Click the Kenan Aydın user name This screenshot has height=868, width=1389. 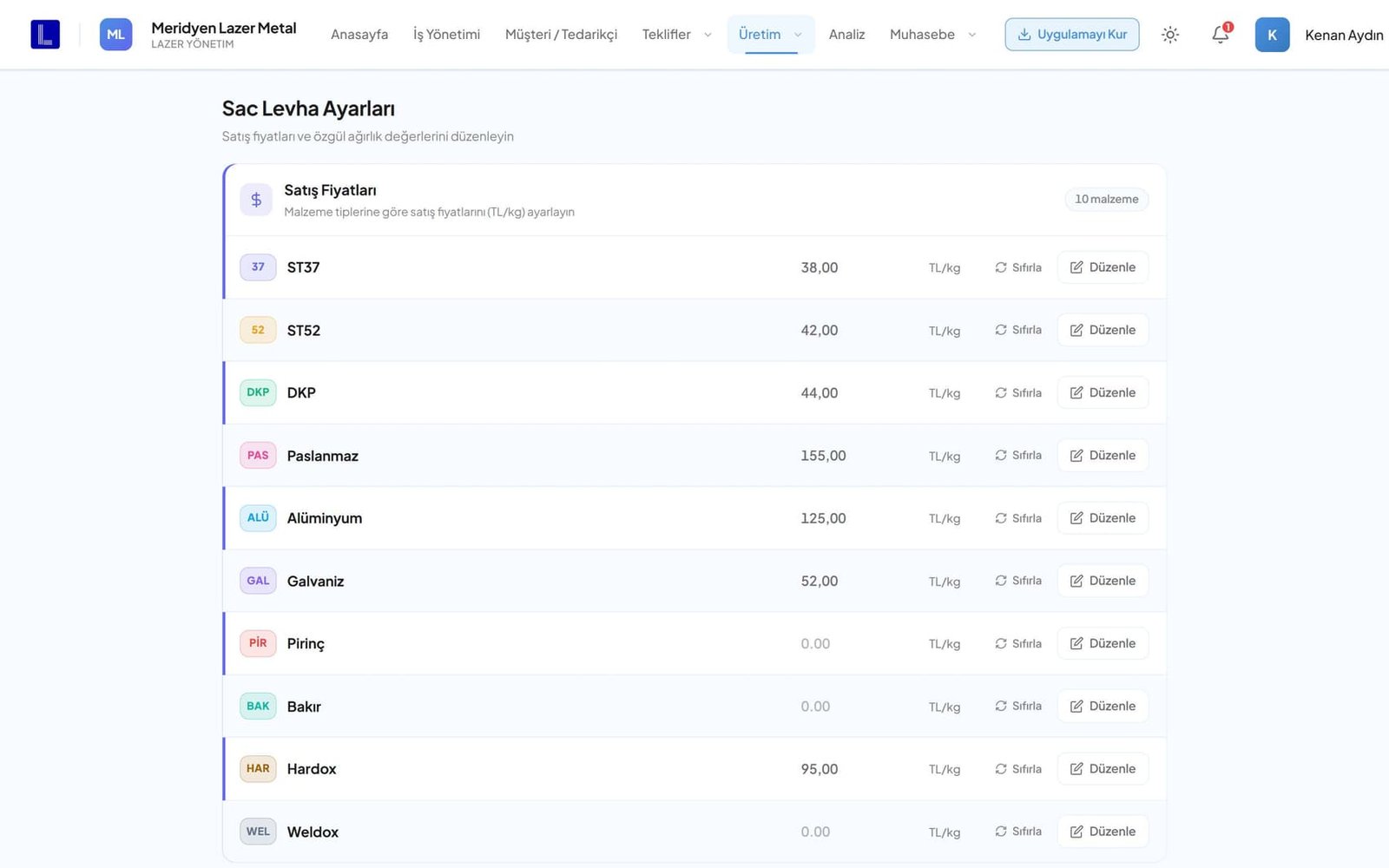1344,35
